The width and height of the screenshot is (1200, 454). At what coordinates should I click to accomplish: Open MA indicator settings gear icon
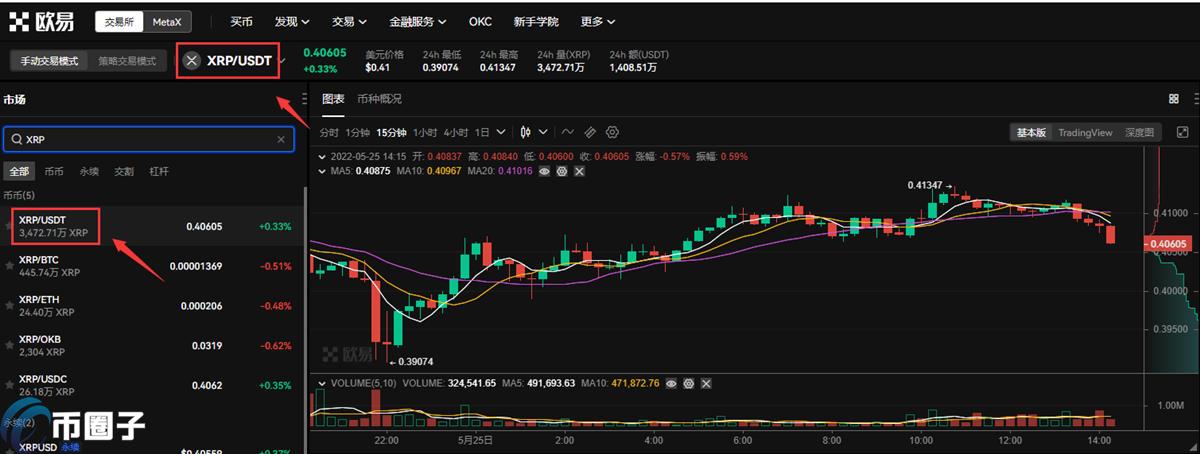coord(562,171)
